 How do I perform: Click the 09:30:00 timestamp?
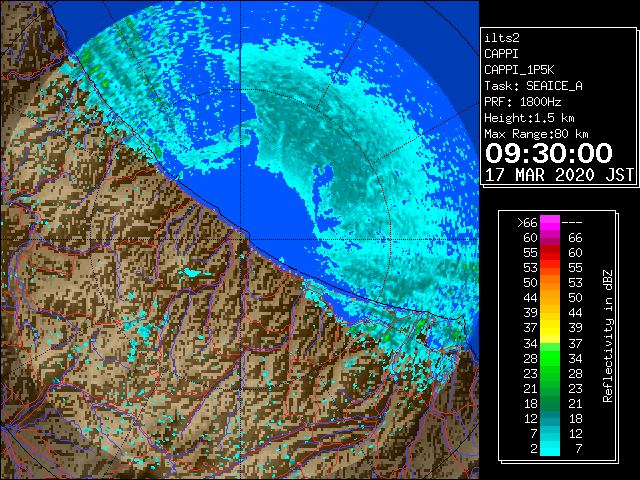[x=549, y=153]
